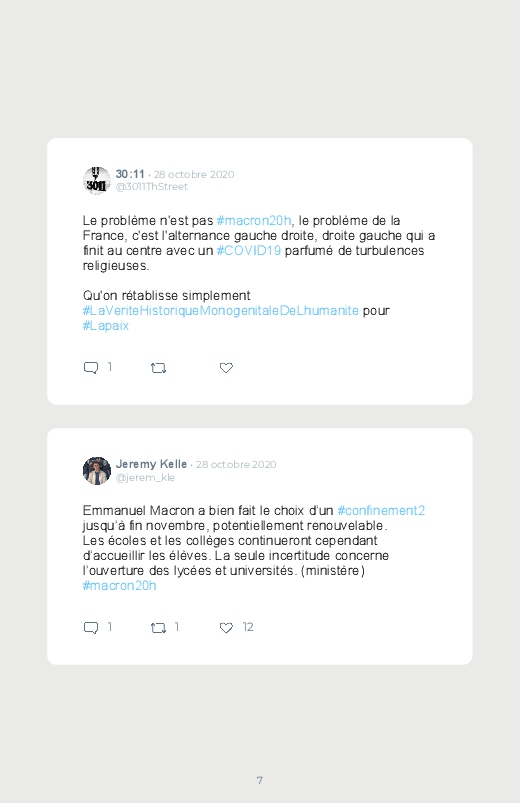Click #macron20h at the end of Jeremy's tweet
520x803 pixels.
pos(119,585)
